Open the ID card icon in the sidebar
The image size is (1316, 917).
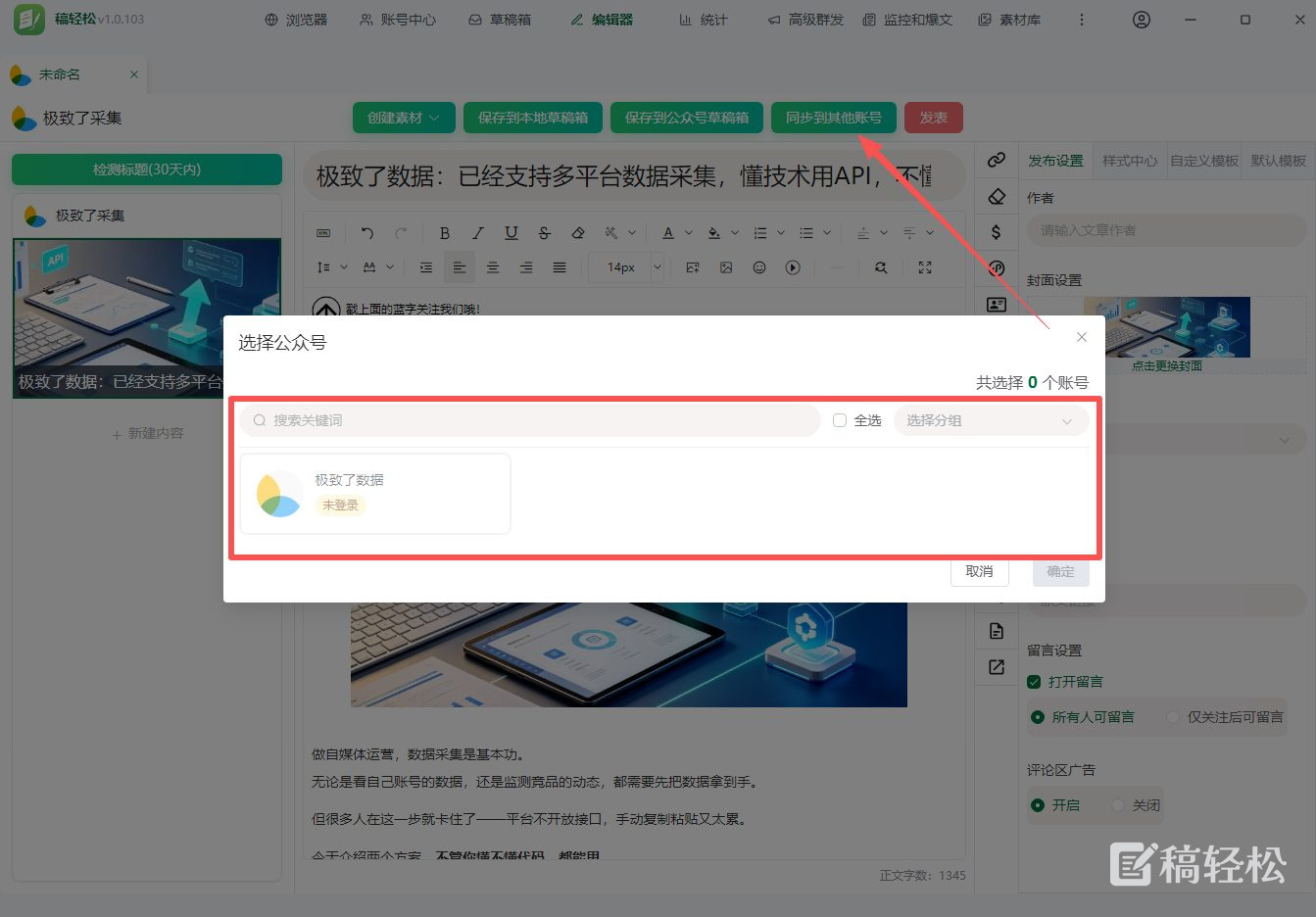[997, 305]
